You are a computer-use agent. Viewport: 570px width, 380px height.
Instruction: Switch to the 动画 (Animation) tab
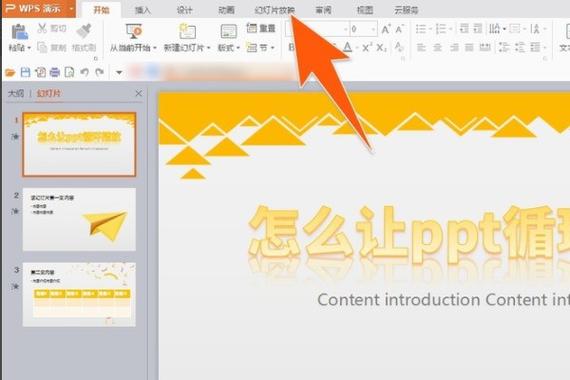coord(226,10)
